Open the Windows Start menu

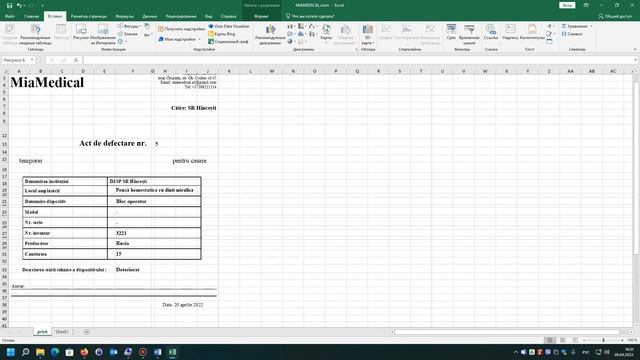tap(11, 352)
